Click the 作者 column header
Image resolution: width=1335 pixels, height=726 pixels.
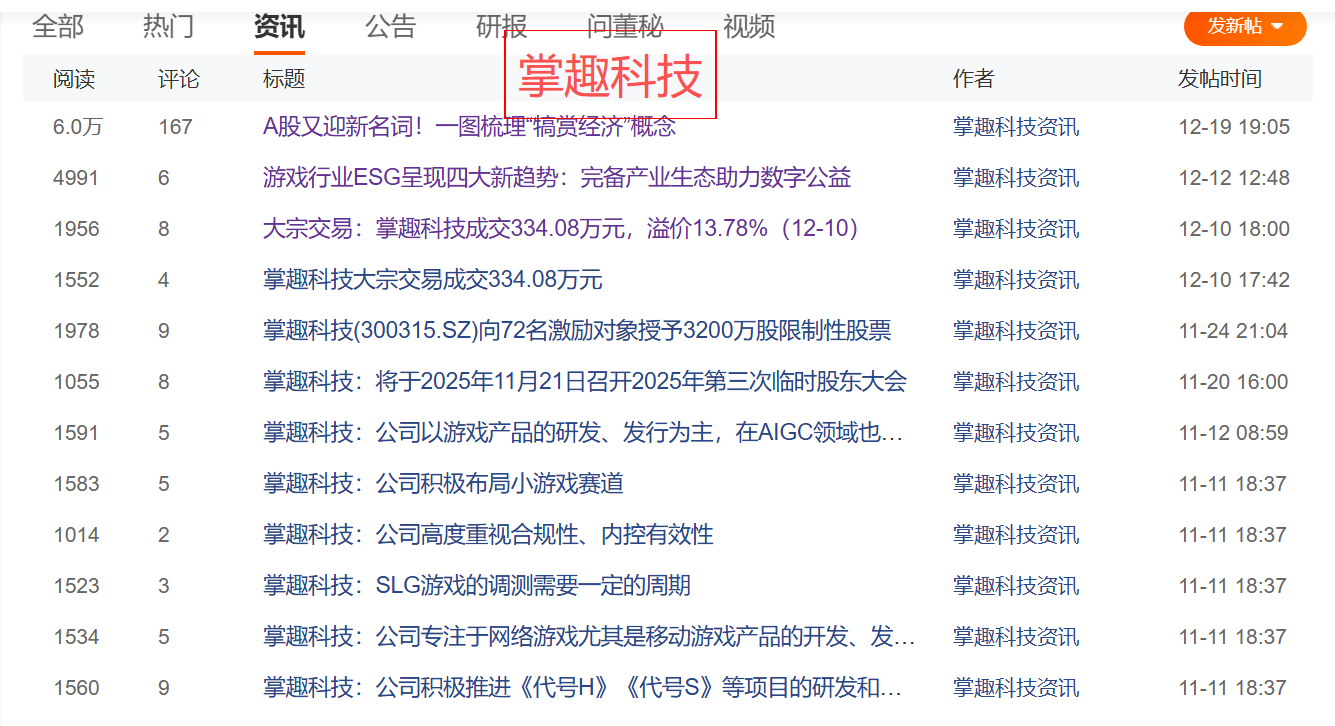point(974,79)
